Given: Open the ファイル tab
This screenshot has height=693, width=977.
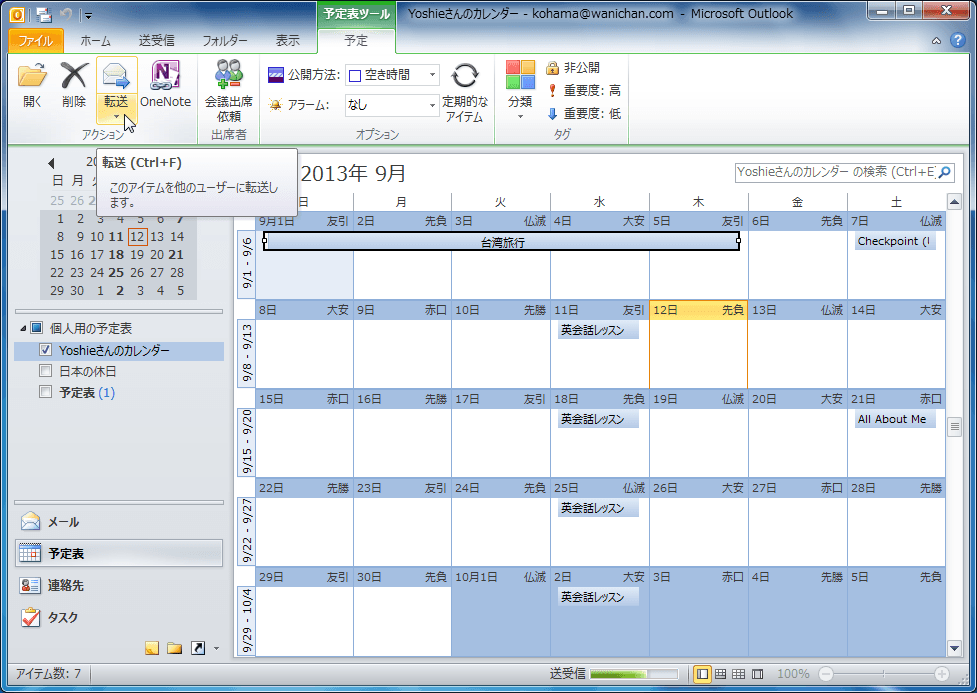Looking at the screenshot, I should pos(36,41).
